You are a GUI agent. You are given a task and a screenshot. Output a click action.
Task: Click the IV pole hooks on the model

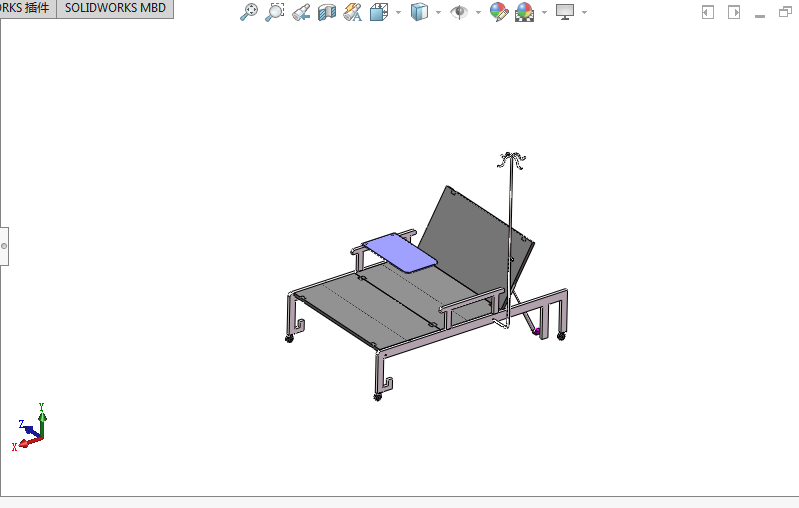click(512, 160)
